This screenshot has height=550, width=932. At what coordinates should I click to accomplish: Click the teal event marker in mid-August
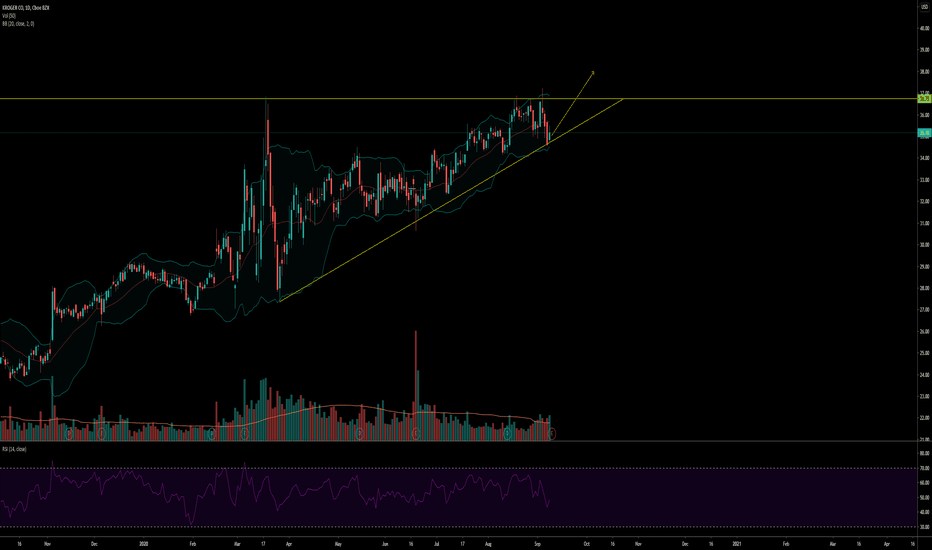pos(507,435)
